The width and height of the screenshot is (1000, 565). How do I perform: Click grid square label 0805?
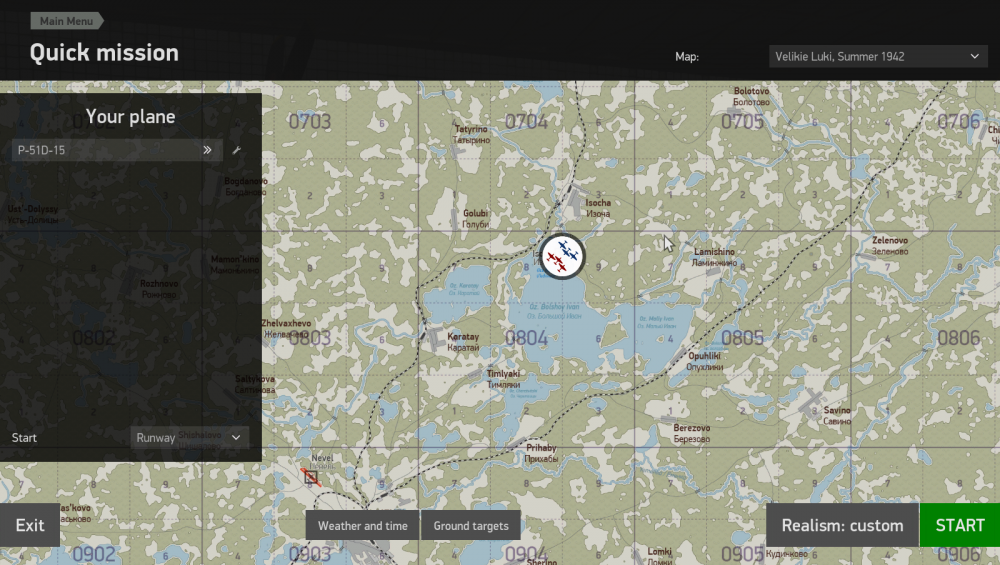point(742,338)
